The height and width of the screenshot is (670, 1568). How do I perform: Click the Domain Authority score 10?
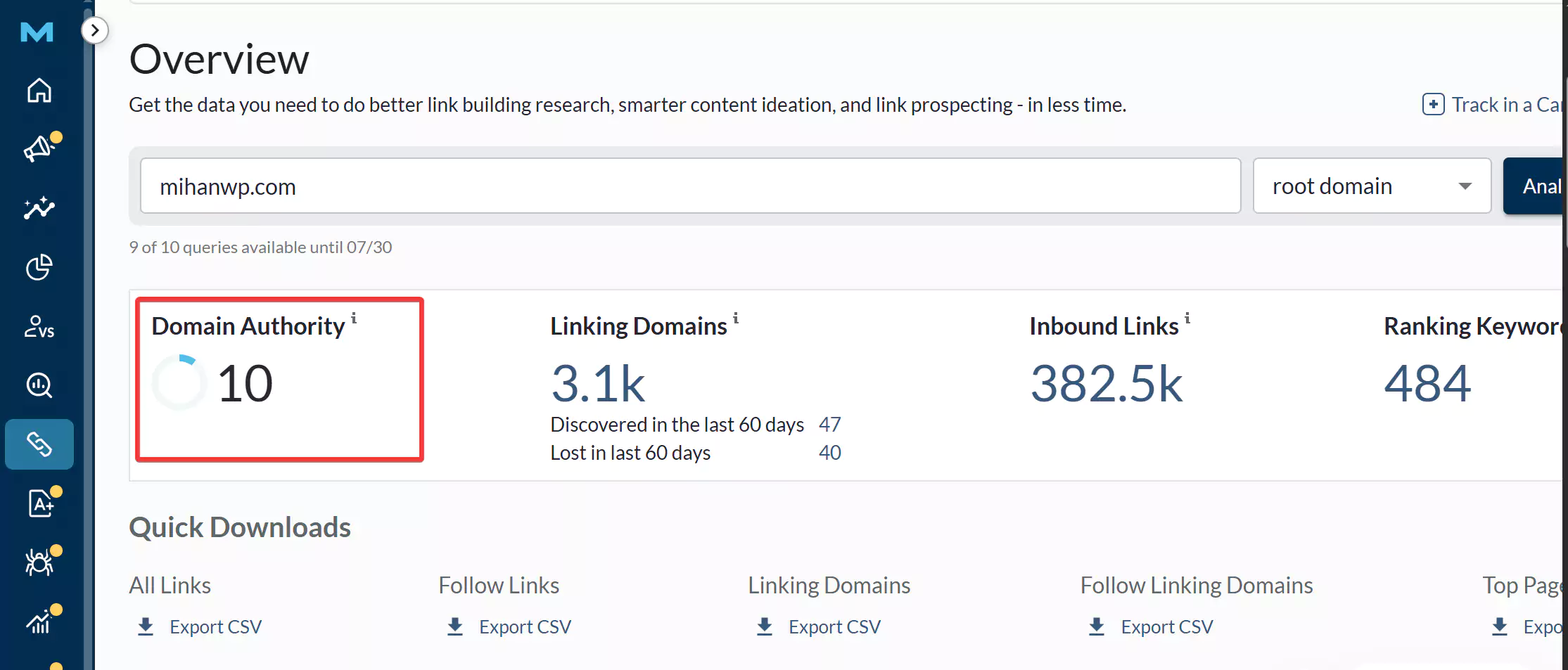[245, 384]
